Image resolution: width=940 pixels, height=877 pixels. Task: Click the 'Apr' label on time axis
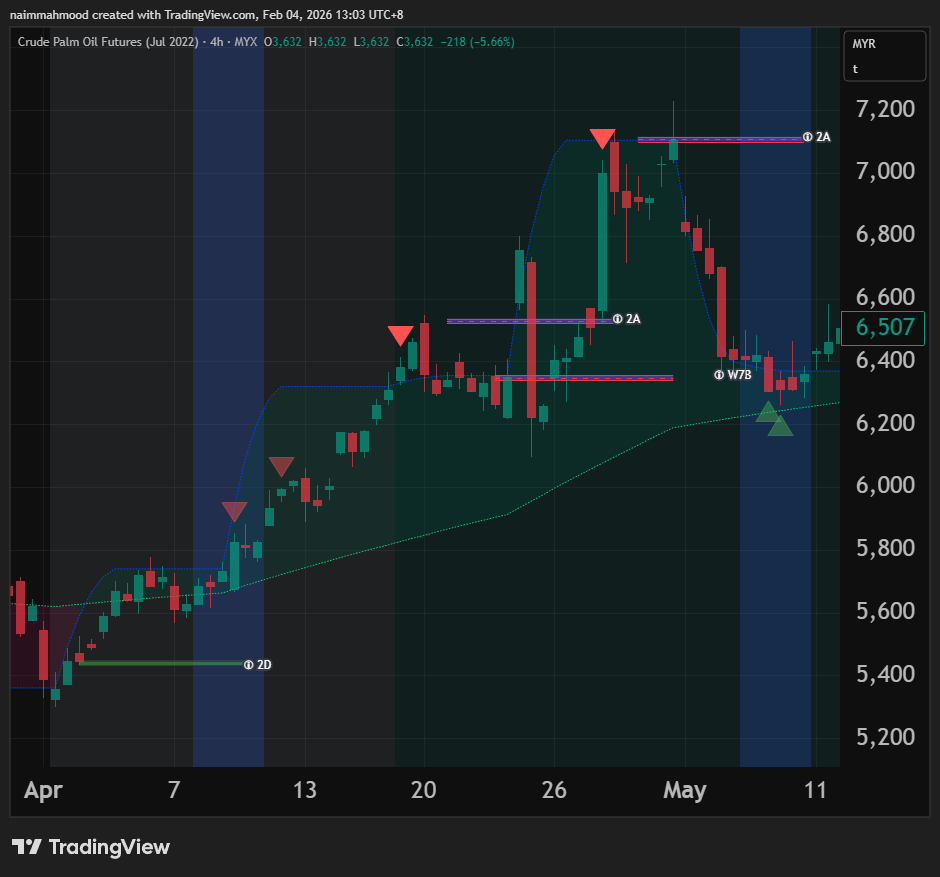click(43, 791)
